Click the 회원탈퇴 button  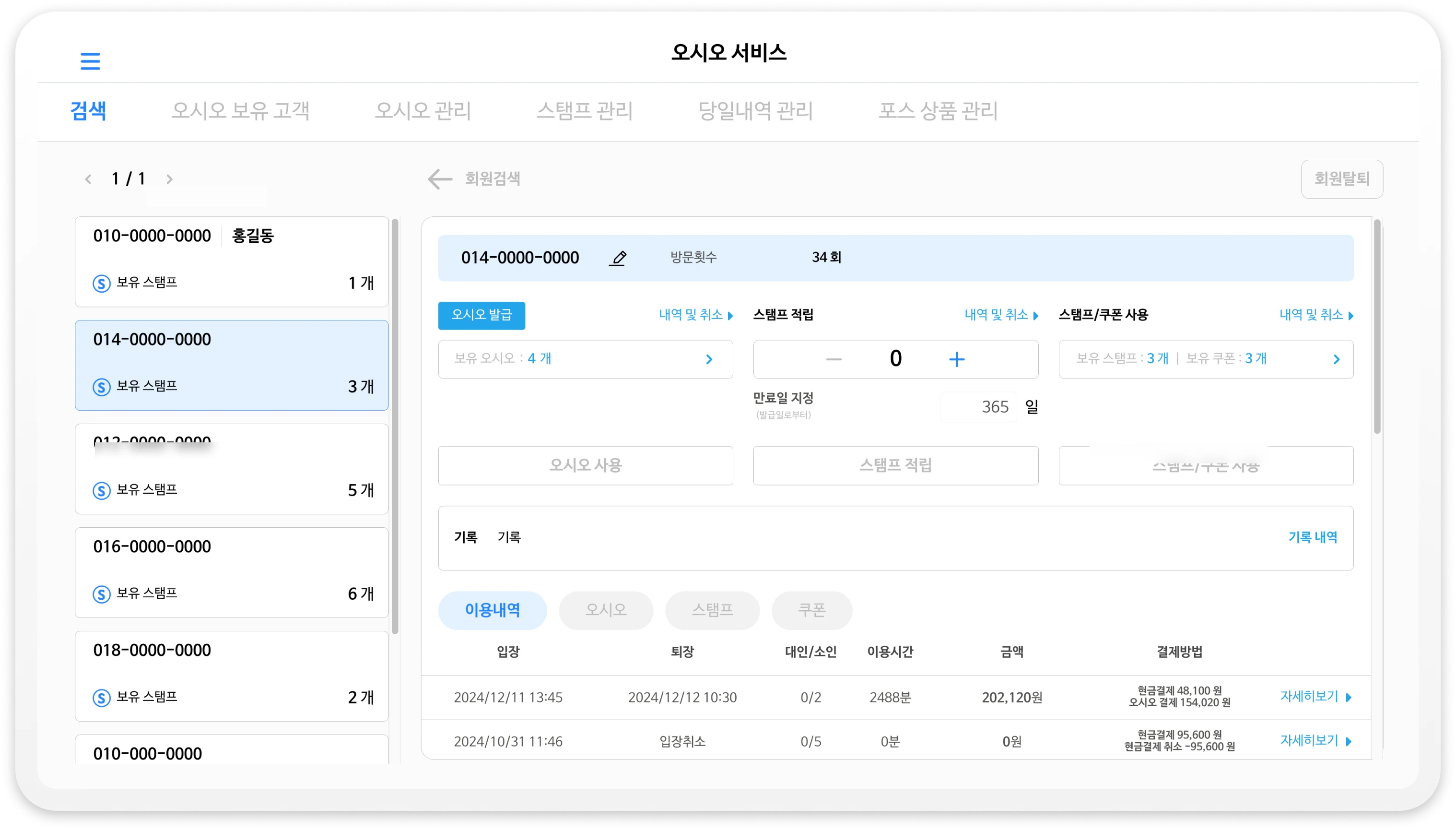click(x=1341, y=179)
